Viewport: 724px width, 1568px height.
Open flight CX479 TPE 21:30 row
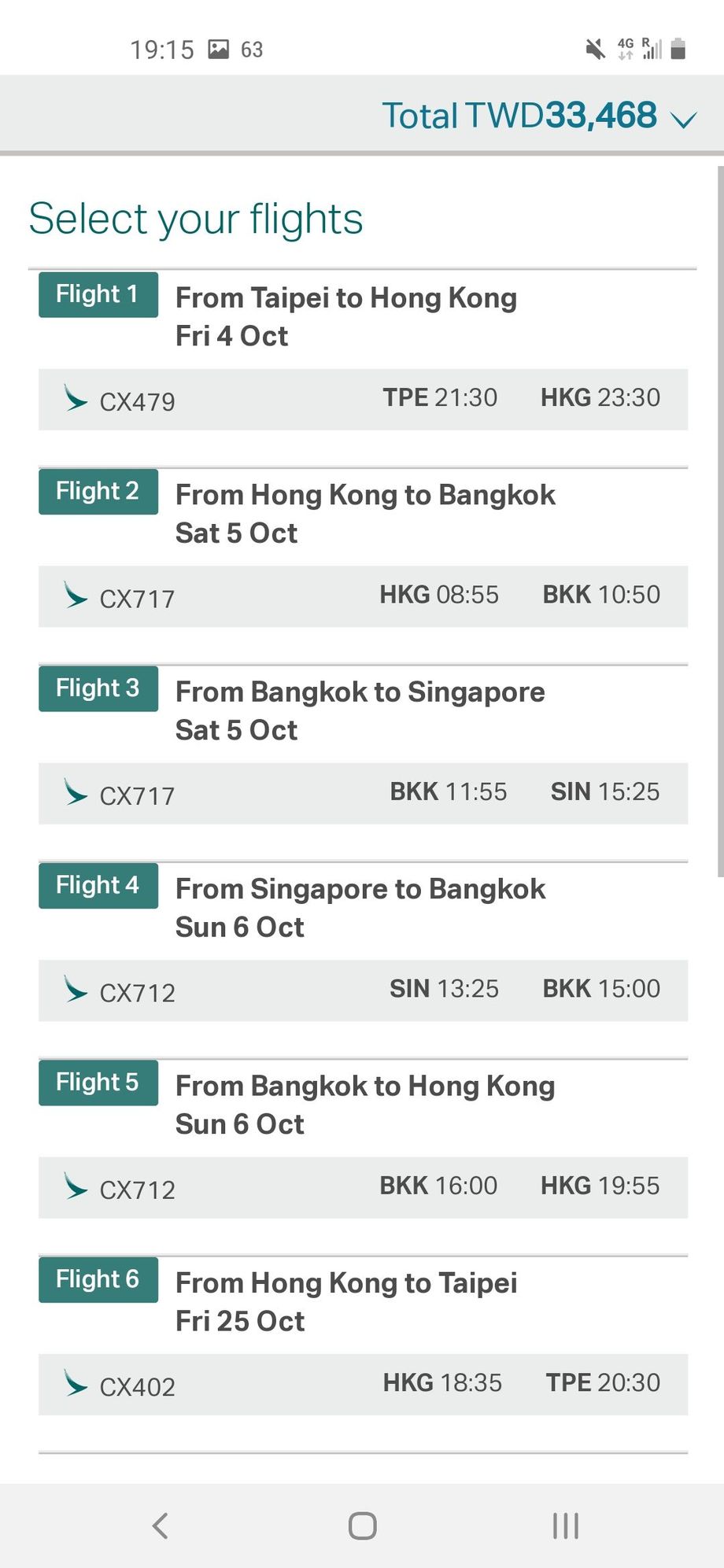364,399
